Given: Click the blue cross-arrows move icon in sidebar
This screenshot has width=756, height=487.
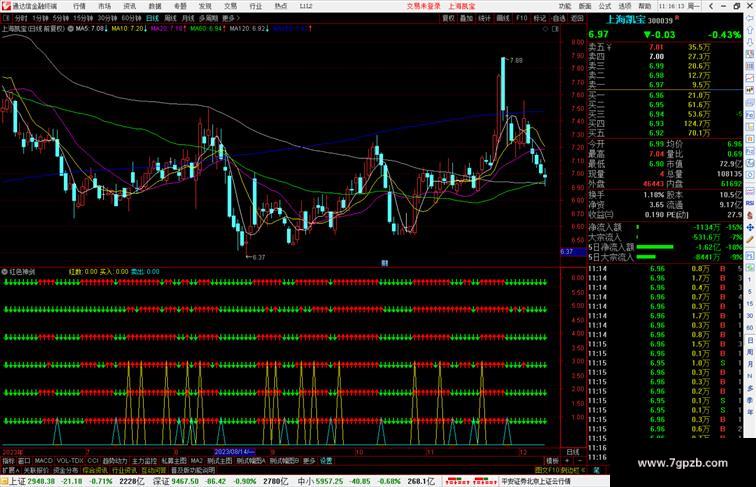Looking at the screenshot, I should 750,227.
